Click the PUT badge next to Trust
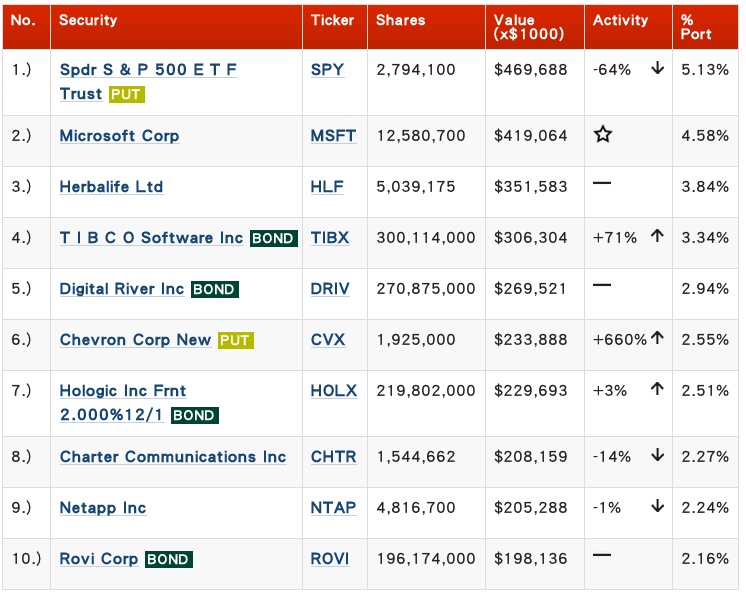 point(127,94)
